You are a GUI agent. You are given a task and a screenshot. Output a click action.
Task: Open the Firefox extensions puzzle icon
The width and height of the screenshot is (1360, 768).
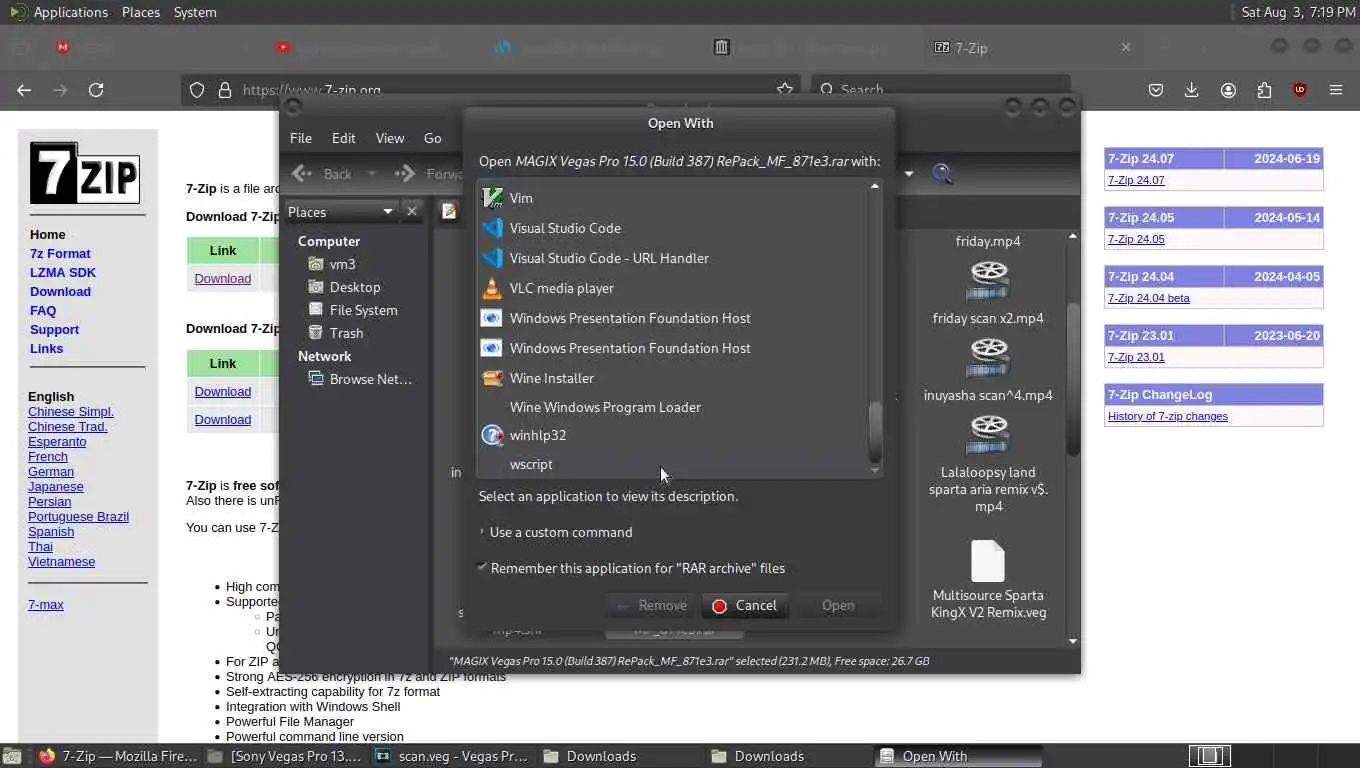pyautogui.click(x=1264, y=90)
